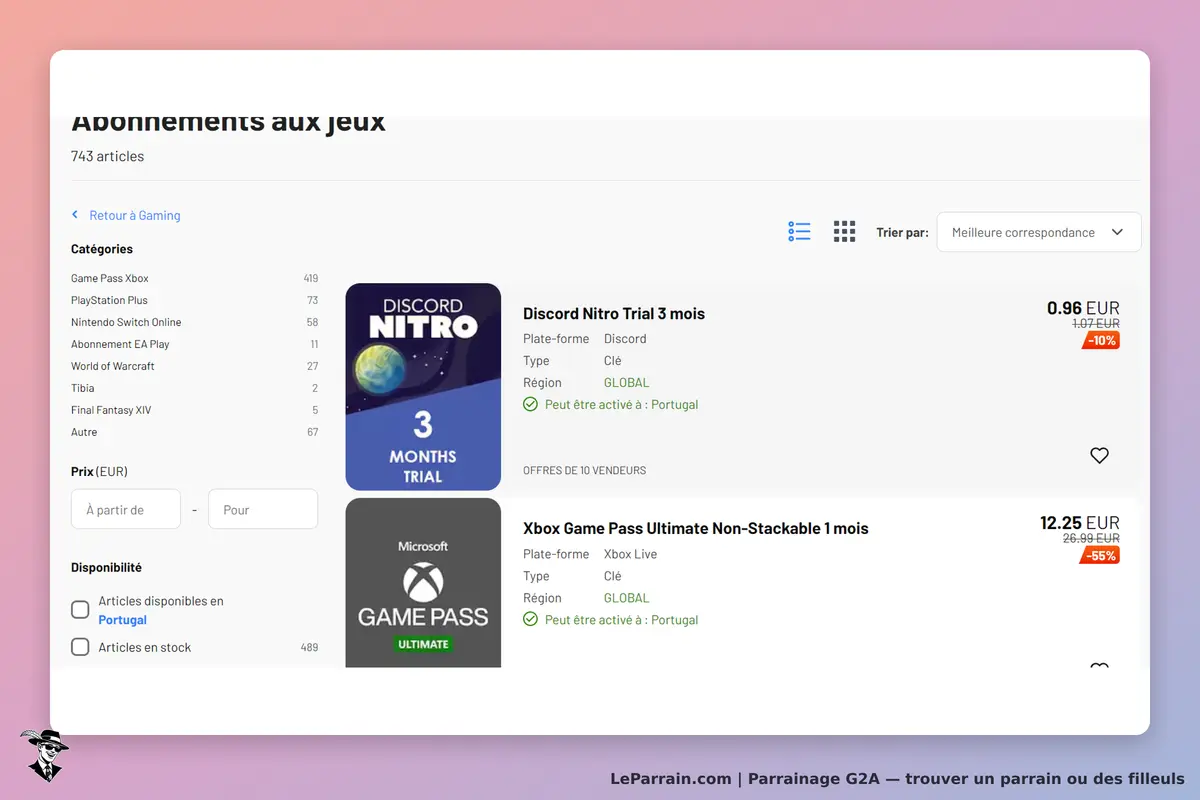Click crossed-out 1.07 EUR old price
Screen dimensions: 1200x800
[x=1096, y=324]
